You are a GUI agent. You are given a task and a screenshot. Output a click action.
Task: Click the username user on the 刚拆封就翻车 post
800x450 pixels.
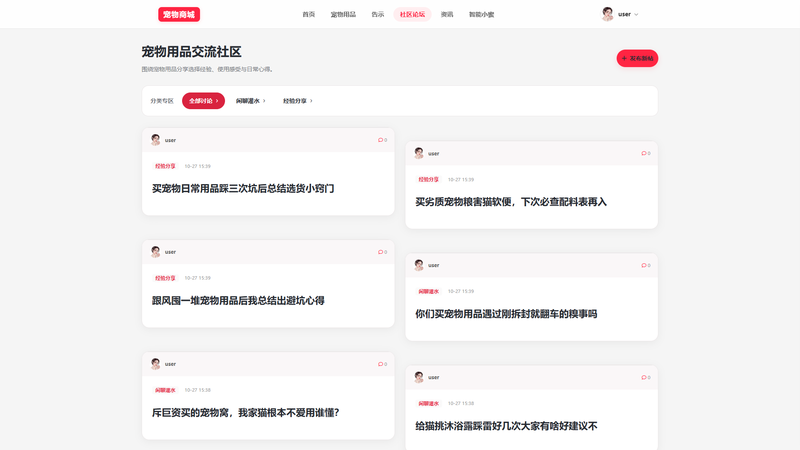pos(434,265)
